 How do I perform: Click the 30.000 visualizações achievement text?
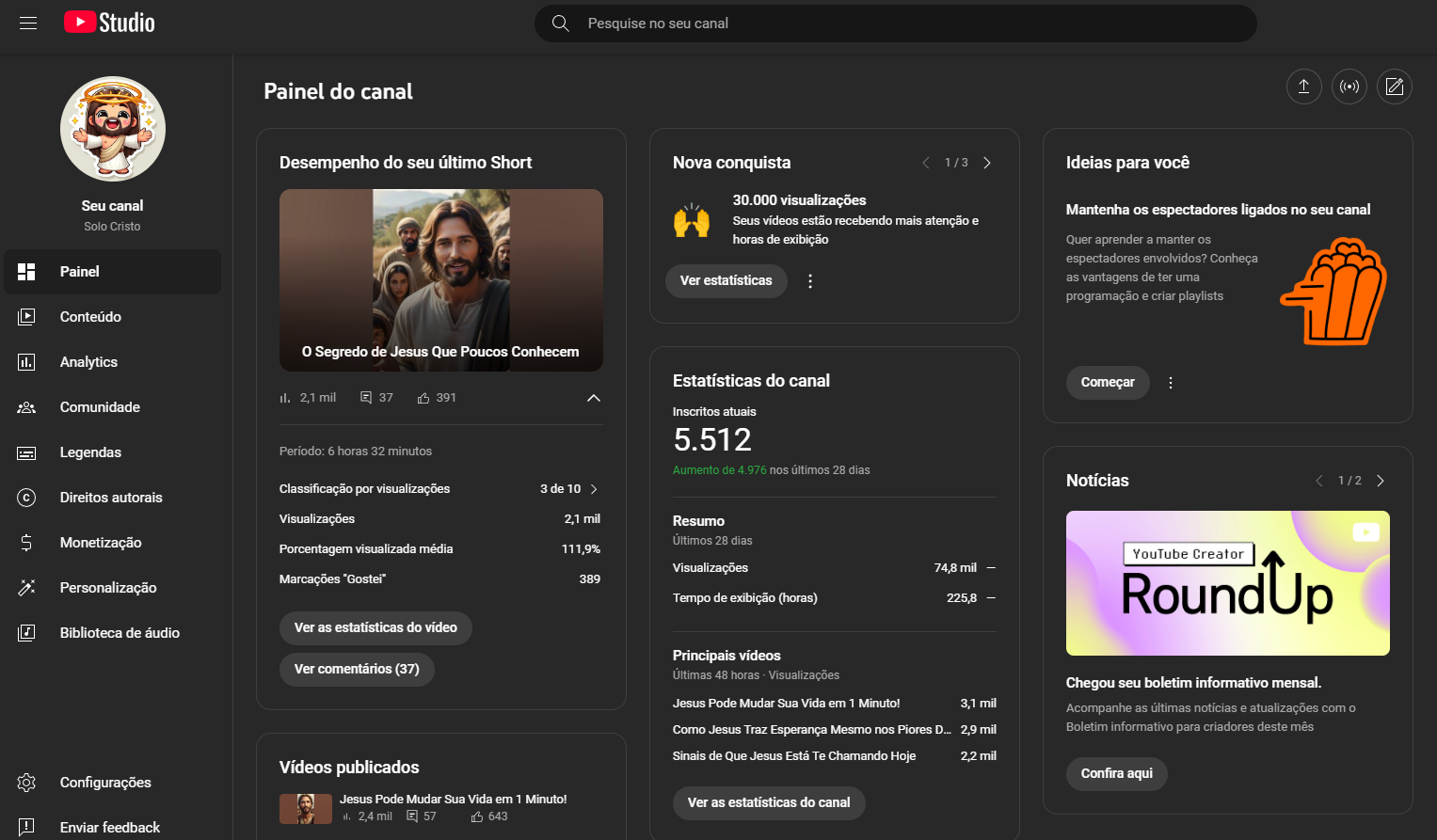coord(799,200)
